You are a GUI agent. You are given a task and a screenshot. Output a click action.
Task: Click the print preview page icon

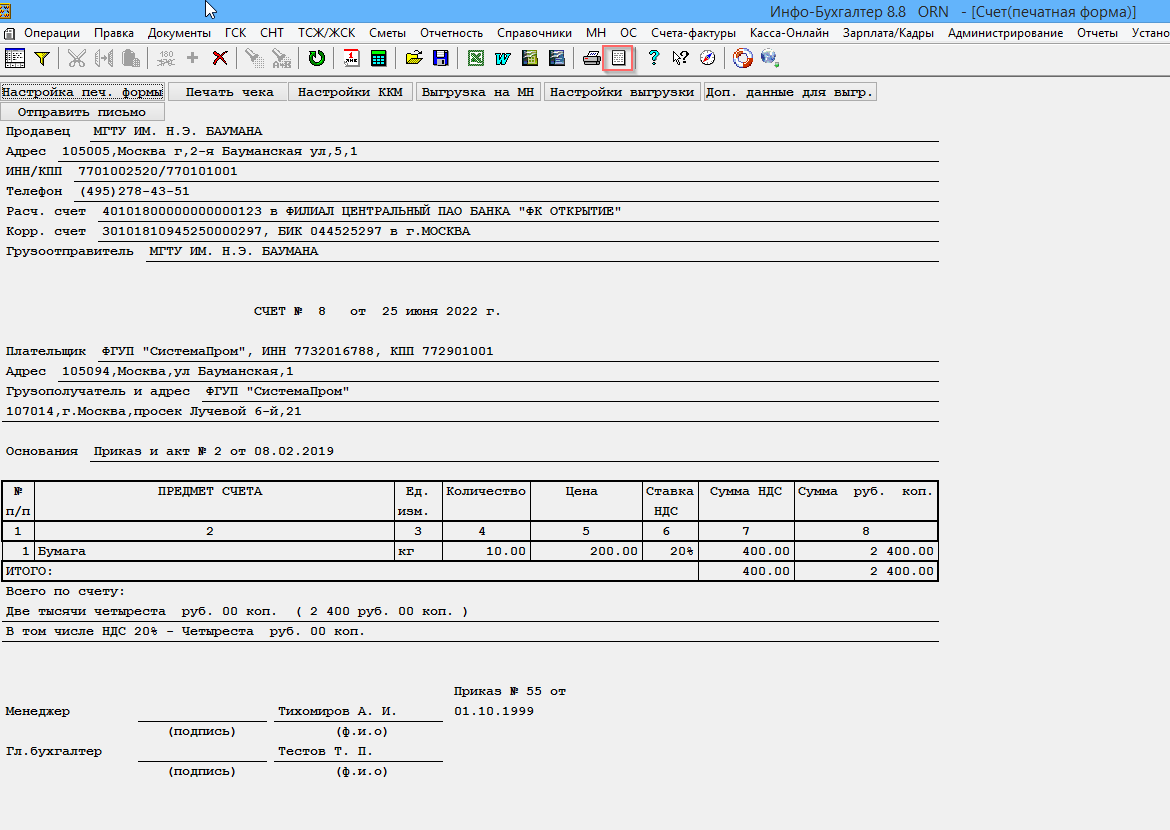coord(619,58)
